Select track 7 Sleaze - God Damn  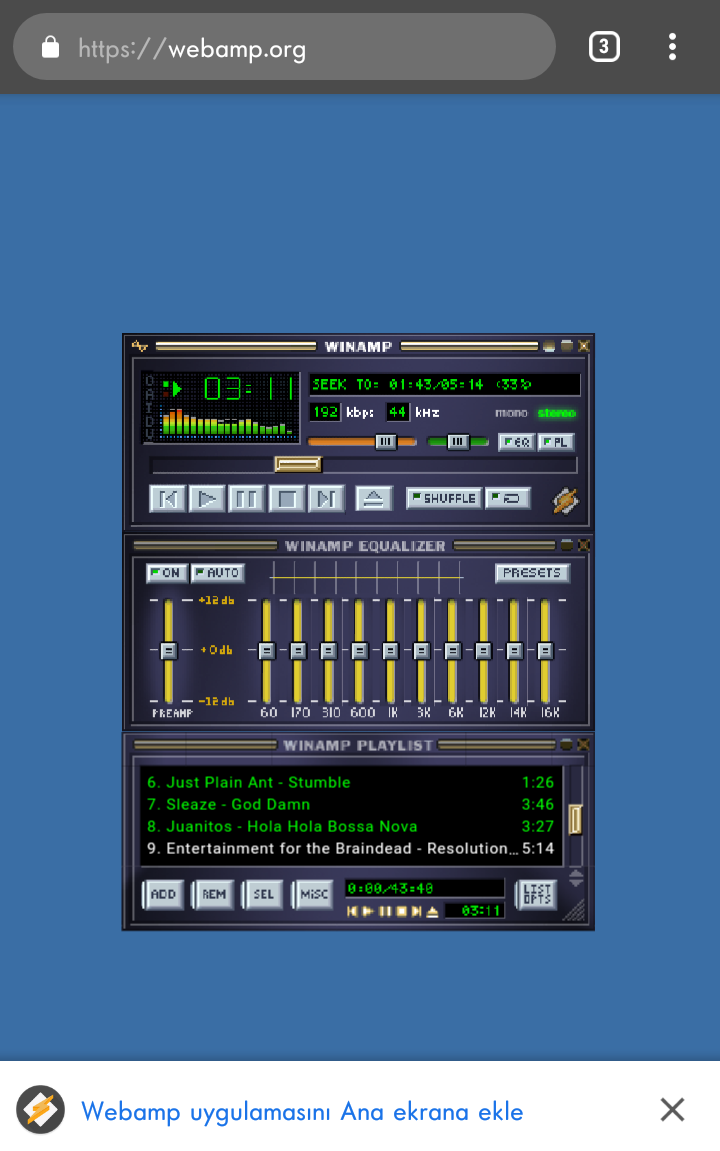(229, 804)
